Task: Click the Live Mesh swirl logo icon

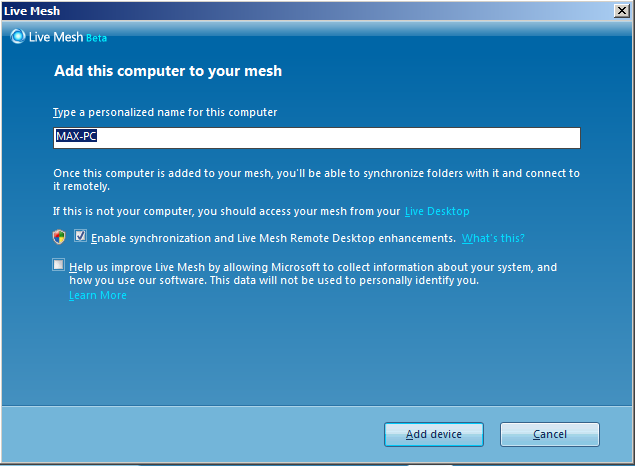Action: click(17, 36)
